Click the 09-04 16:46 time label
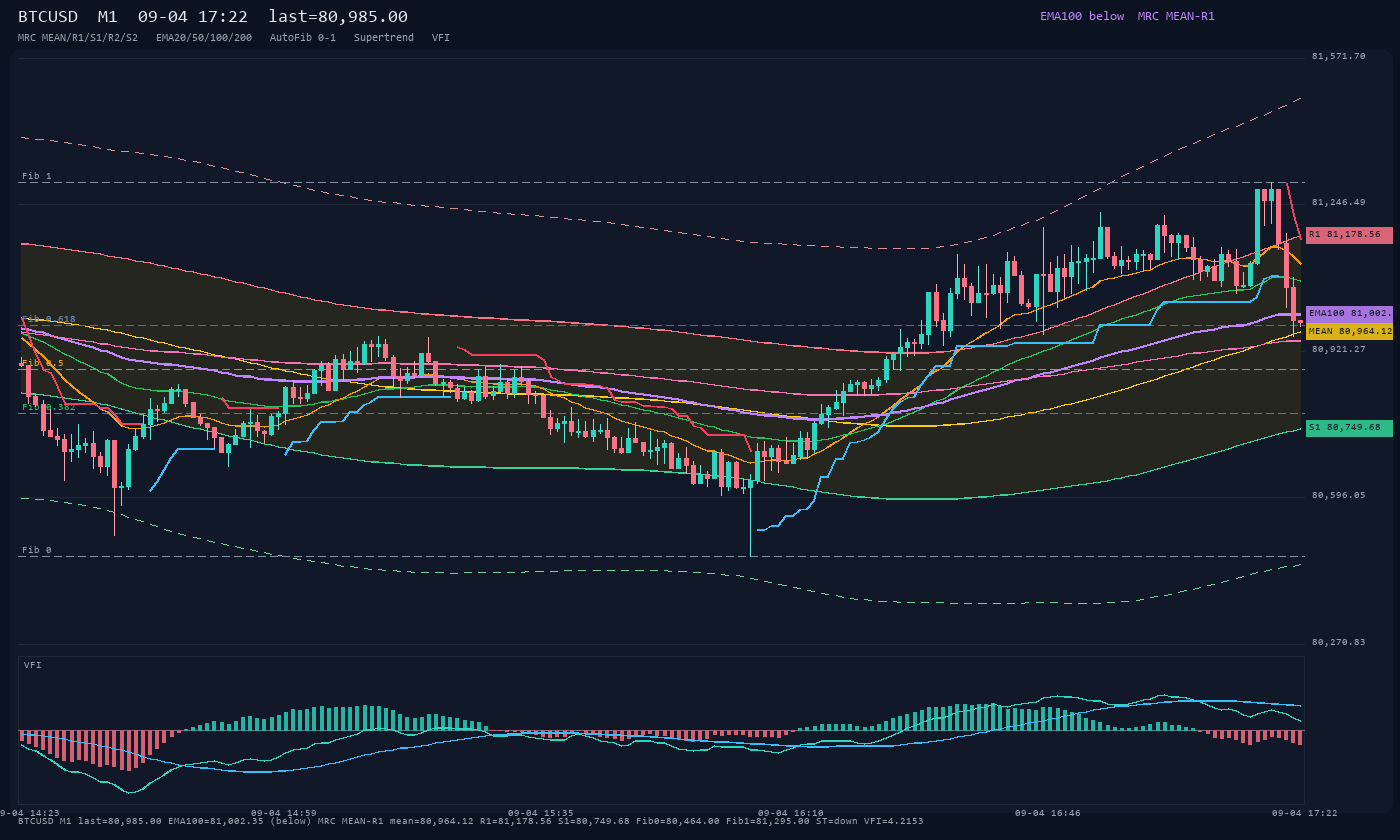 pyautogui.click(x=1047, y=813)
